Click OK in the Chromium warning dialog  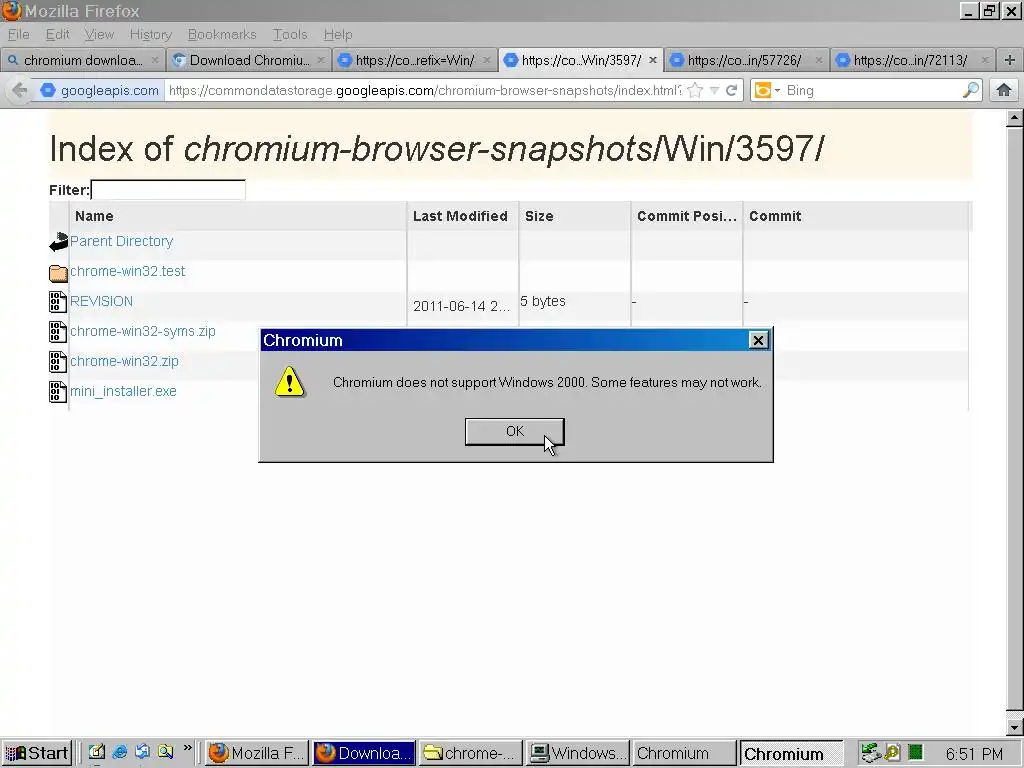point(515,432)
